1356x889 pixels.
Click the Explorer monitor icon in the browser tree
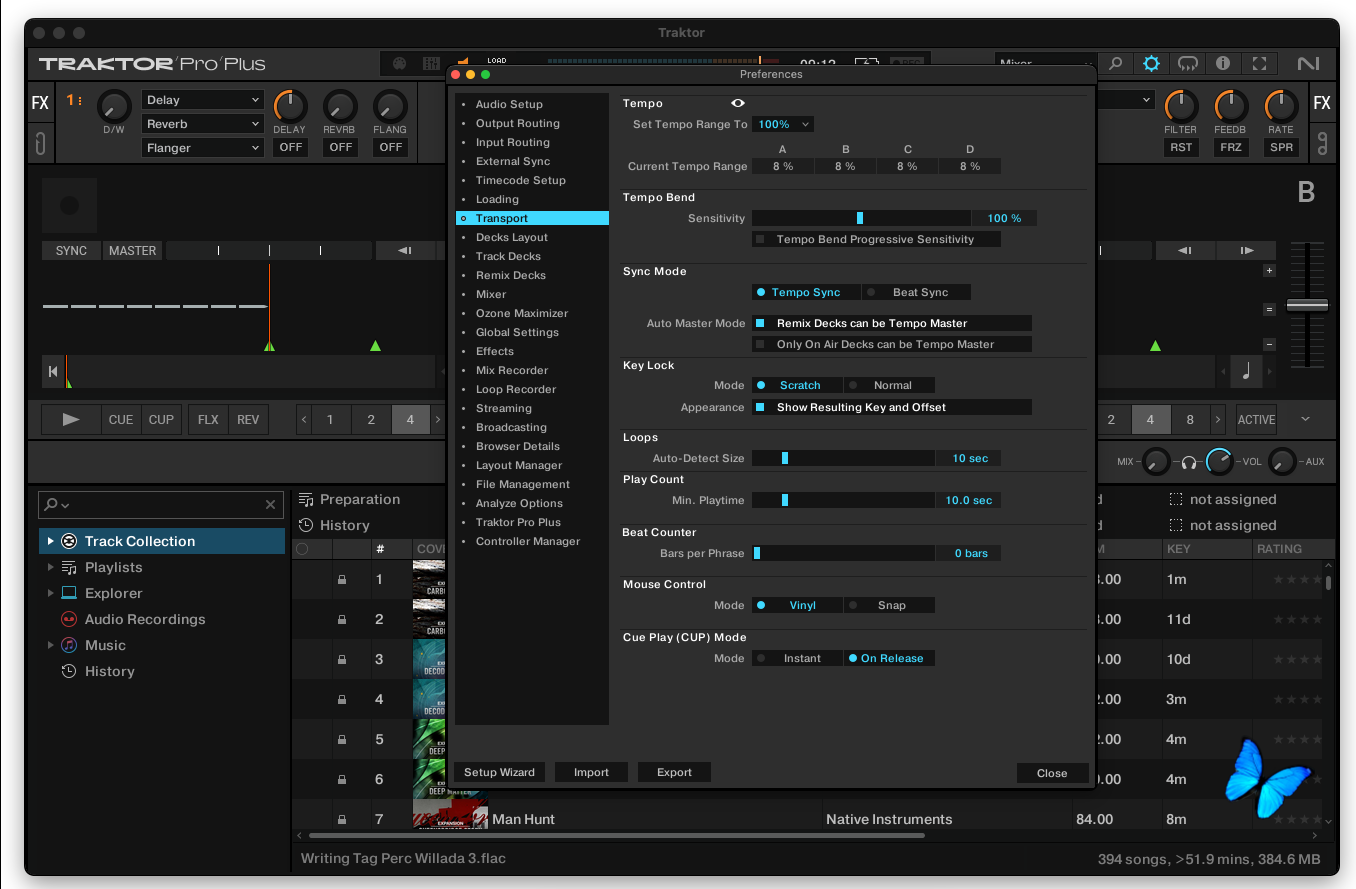[x=69, y=593]
